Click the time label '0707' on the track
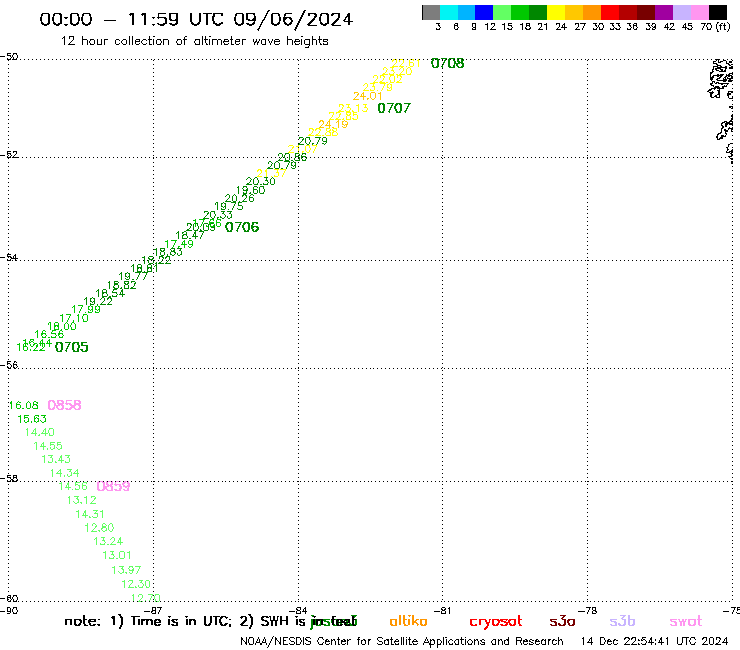This screenshot has height=650, width=740. tap(394, 108)
